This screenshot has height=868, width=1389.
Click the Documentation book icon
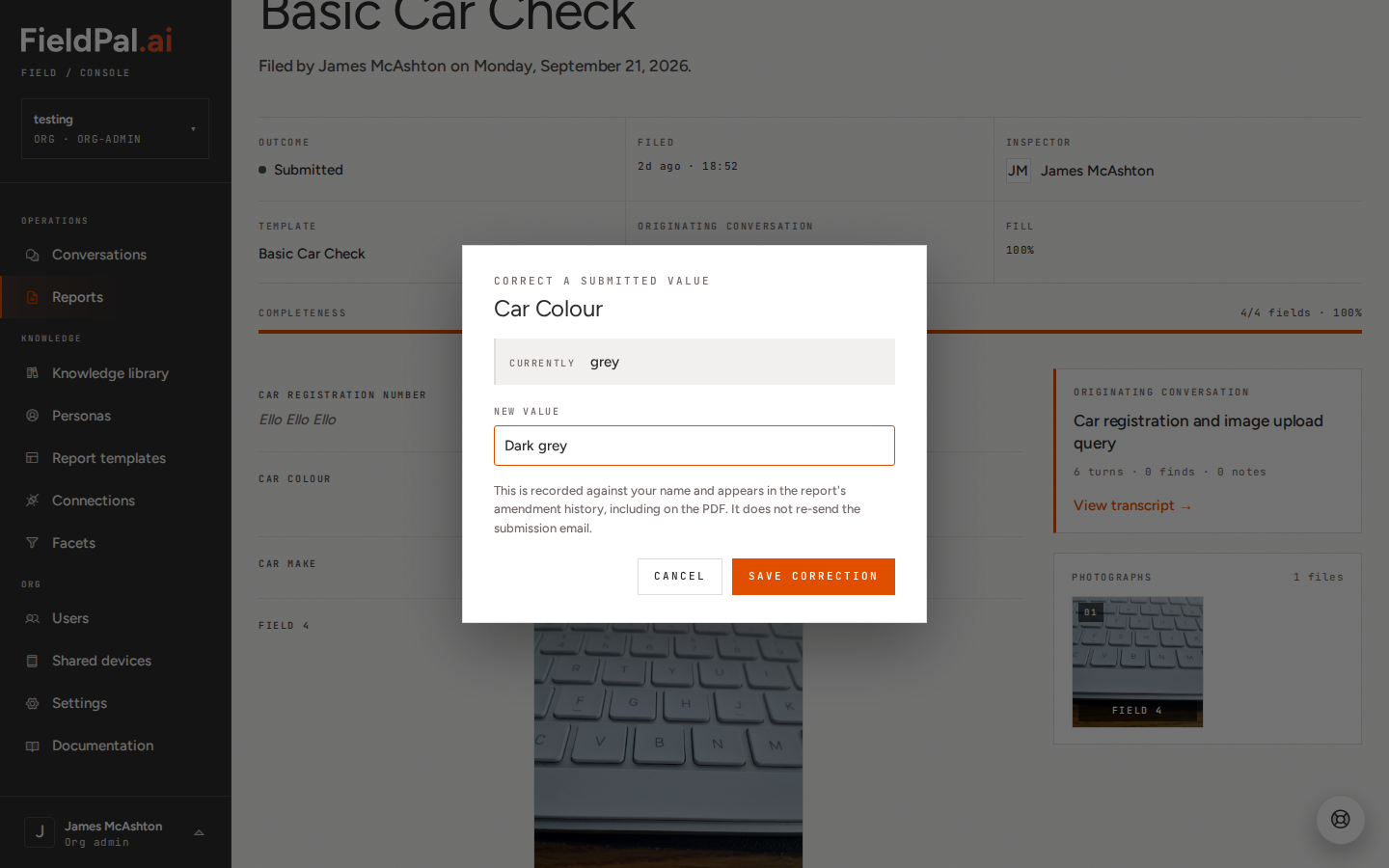click(x=32, y=746)
